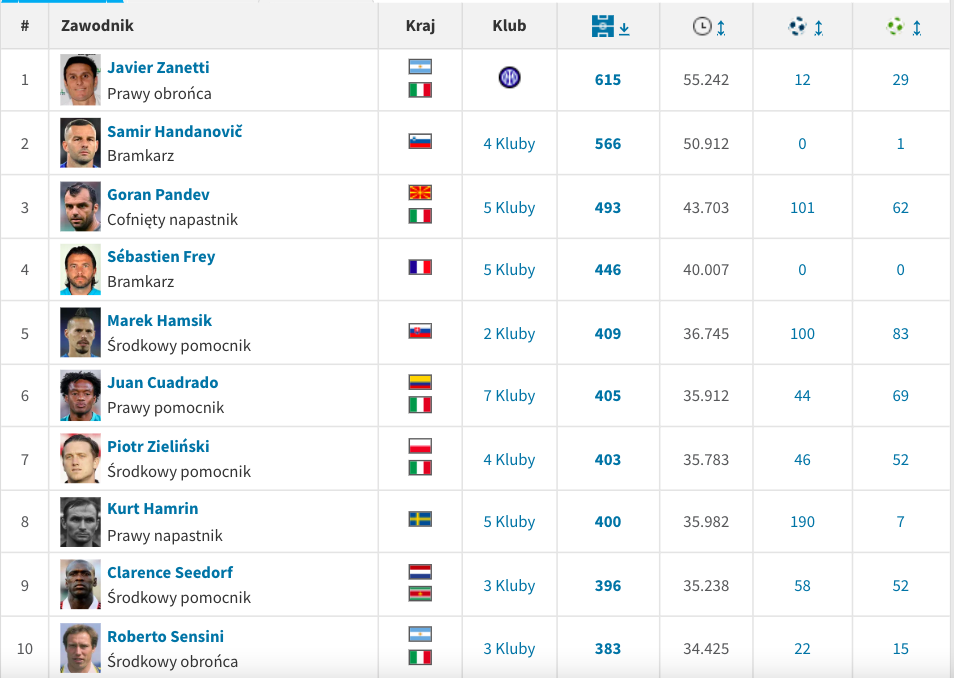Click the Zawodnik column header
The height and width of the screenshot is (678, 954).
(x=97, y=25)
